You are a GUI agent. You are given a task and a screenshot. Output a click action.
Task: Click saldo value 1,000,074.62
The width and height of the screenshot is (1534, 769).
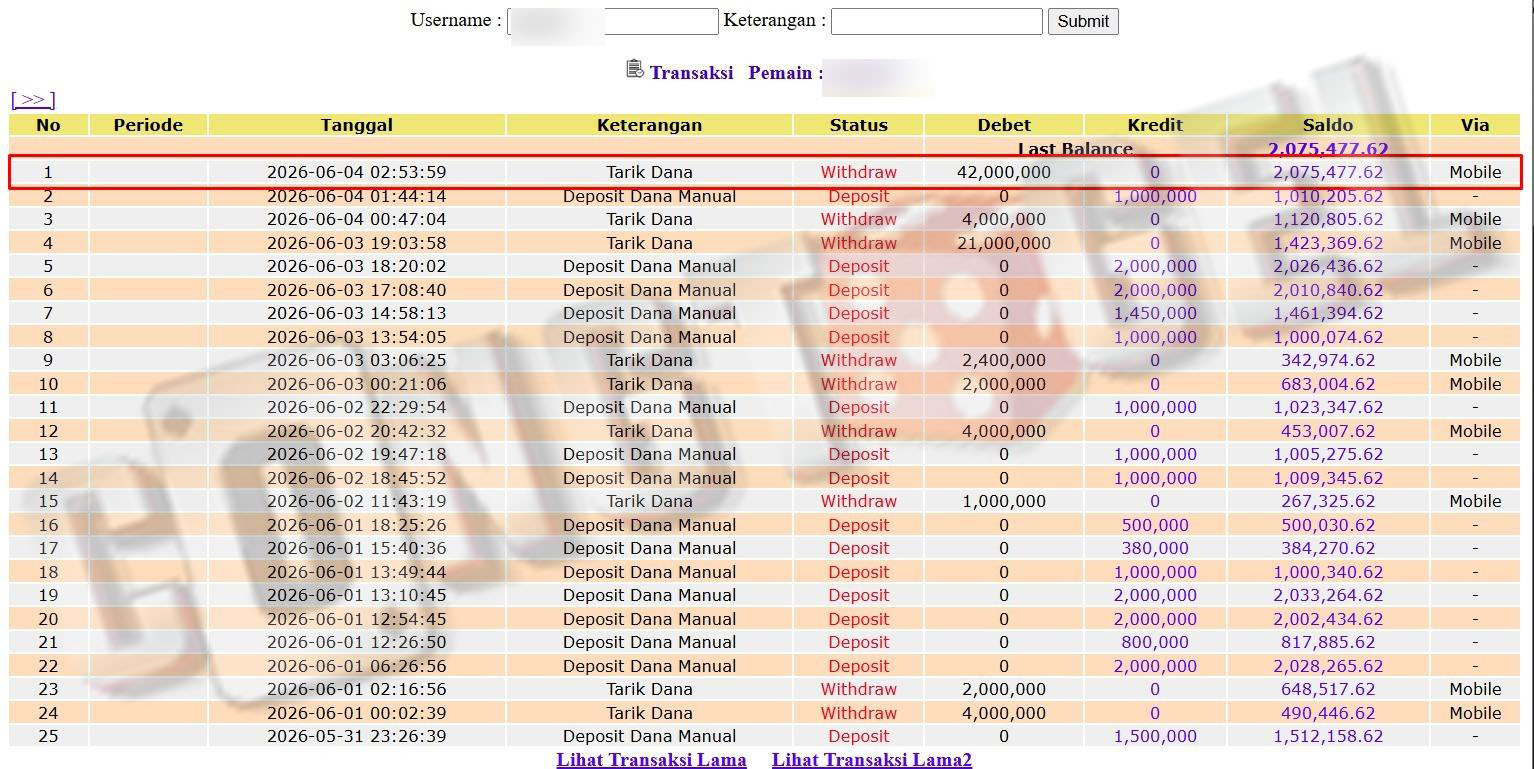click(1328, 337)
